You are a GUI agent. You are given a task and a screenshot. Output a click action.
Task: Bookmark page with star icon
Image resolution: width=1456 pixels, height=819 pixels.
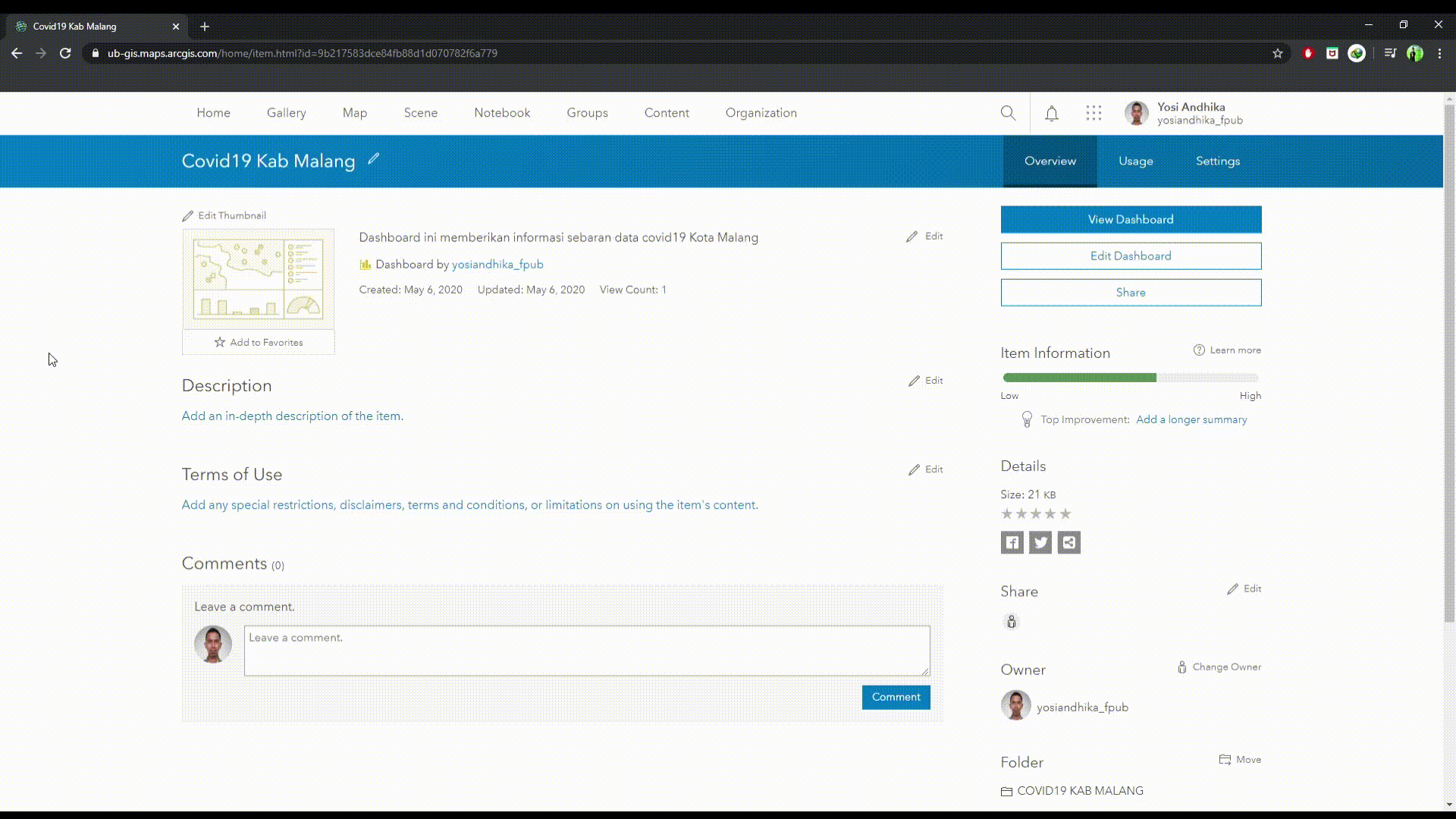click(1278, 53)
